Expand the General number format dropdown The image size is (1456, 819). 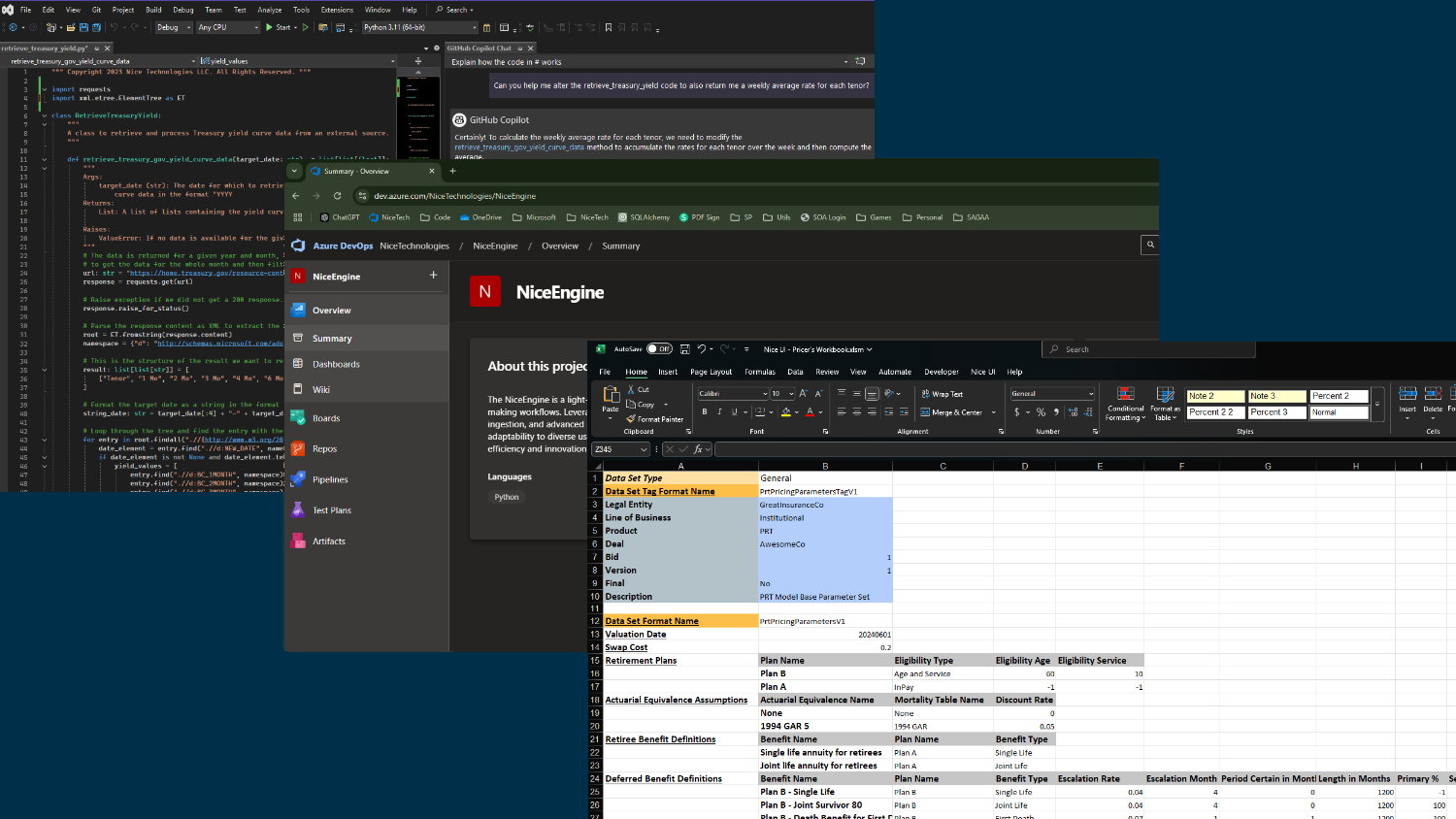pos(1091,394)
